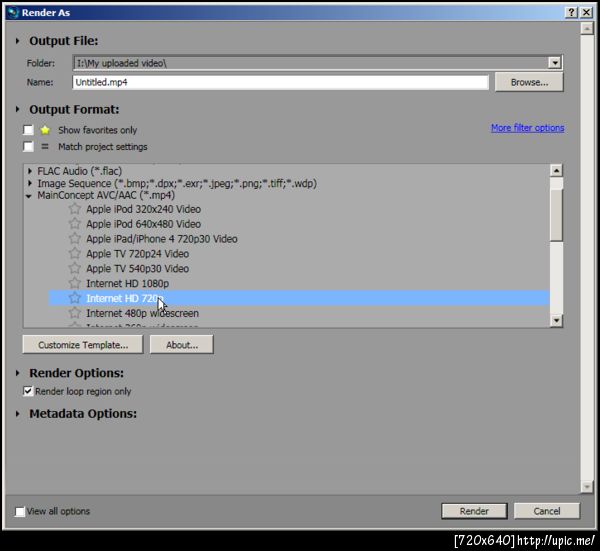Screen dimensions: 600x551
Task: Mark Internet HD 720p as favorite star
Action: (75, 298)
